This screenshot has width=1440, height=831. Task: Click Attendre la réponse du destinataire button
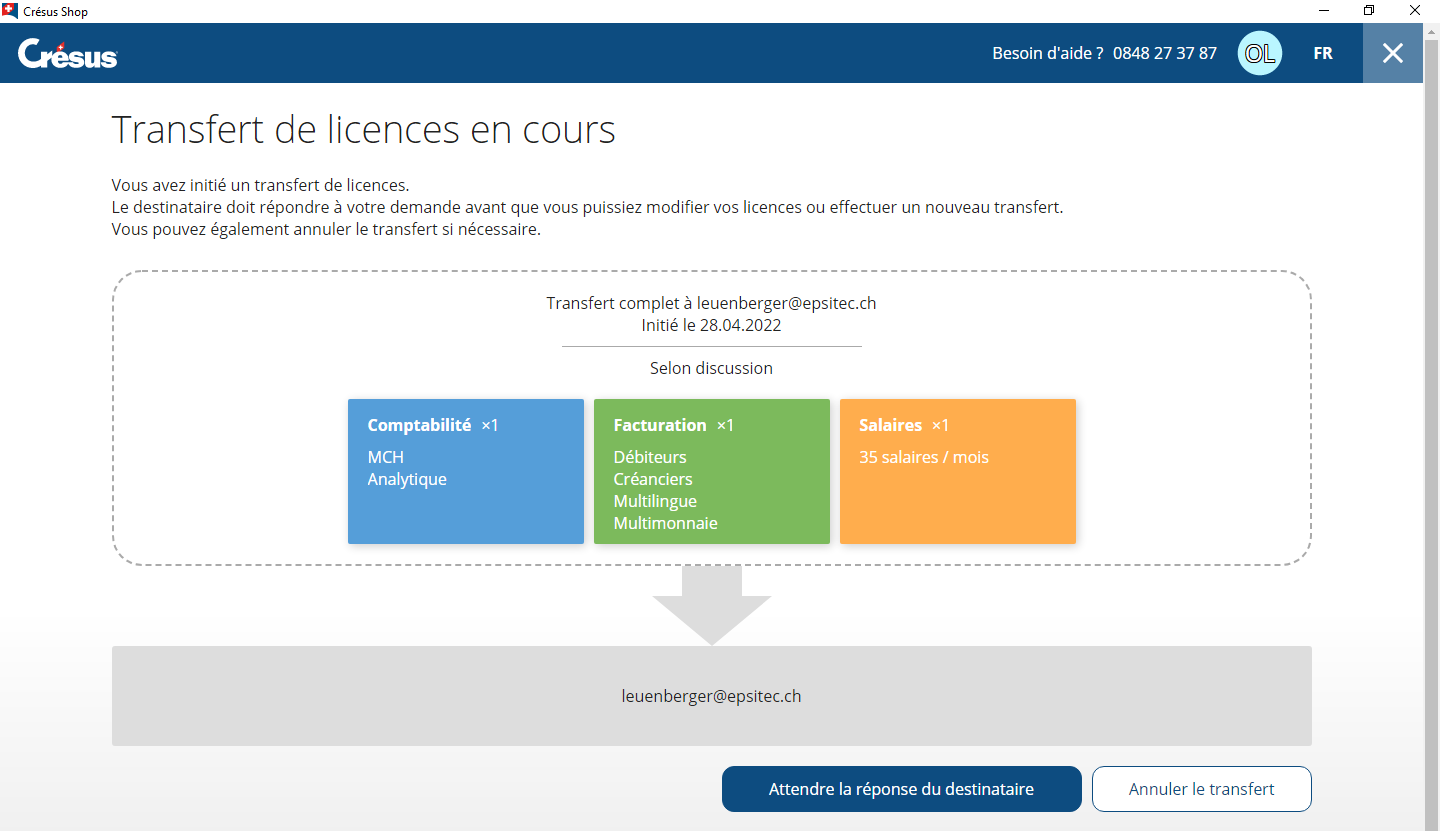[902, 789]
